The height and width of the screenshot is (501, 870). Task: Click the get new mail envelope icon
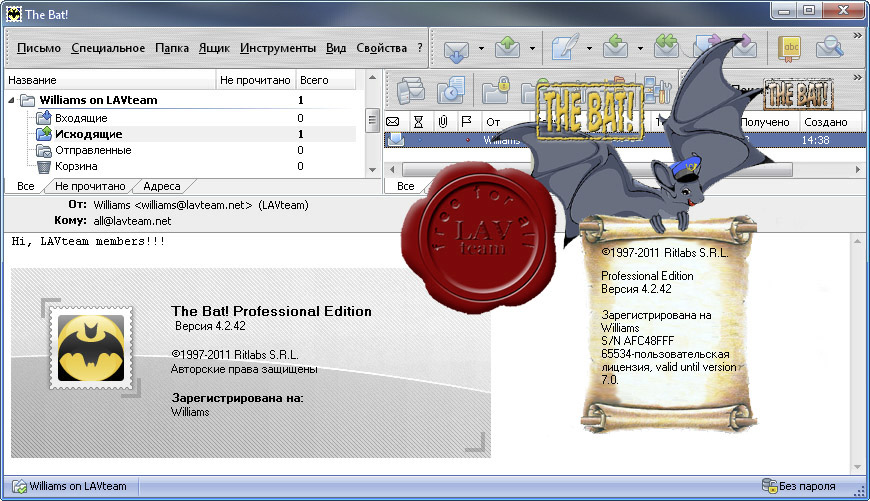(456, 50)
